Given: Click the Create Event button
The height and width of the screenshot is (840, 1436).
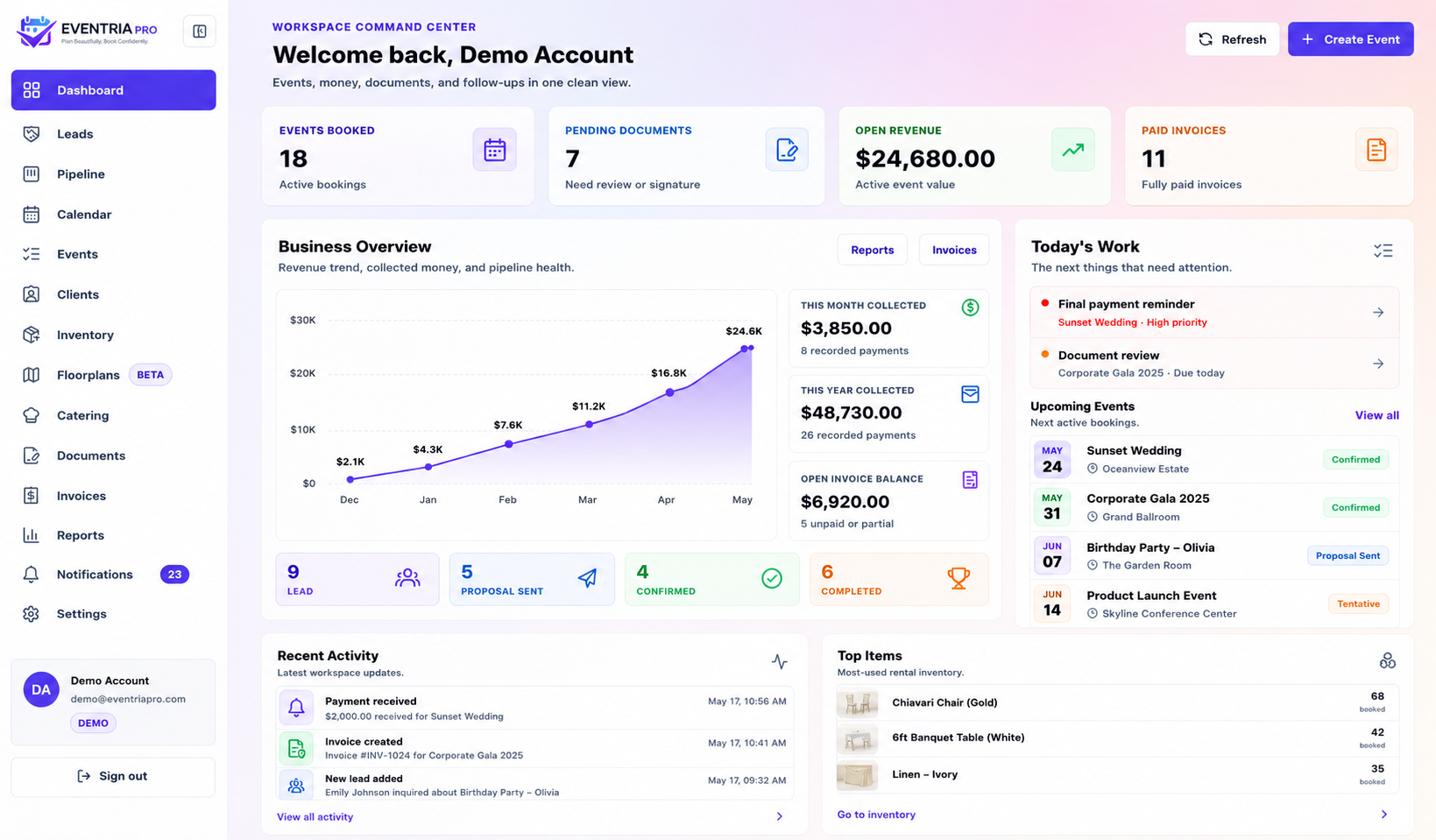Looking at the screenshot, I should tap(1350, 39).
